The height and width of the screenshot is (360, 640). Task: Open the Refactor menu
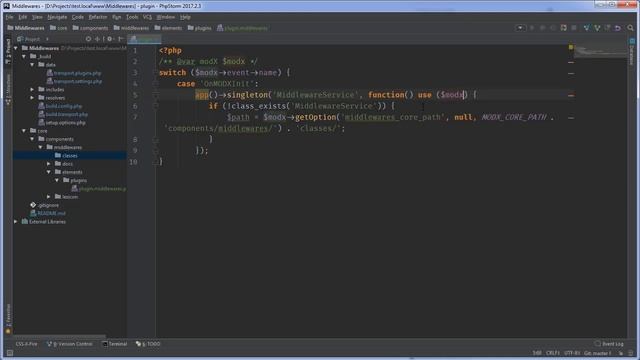(98, 17)
